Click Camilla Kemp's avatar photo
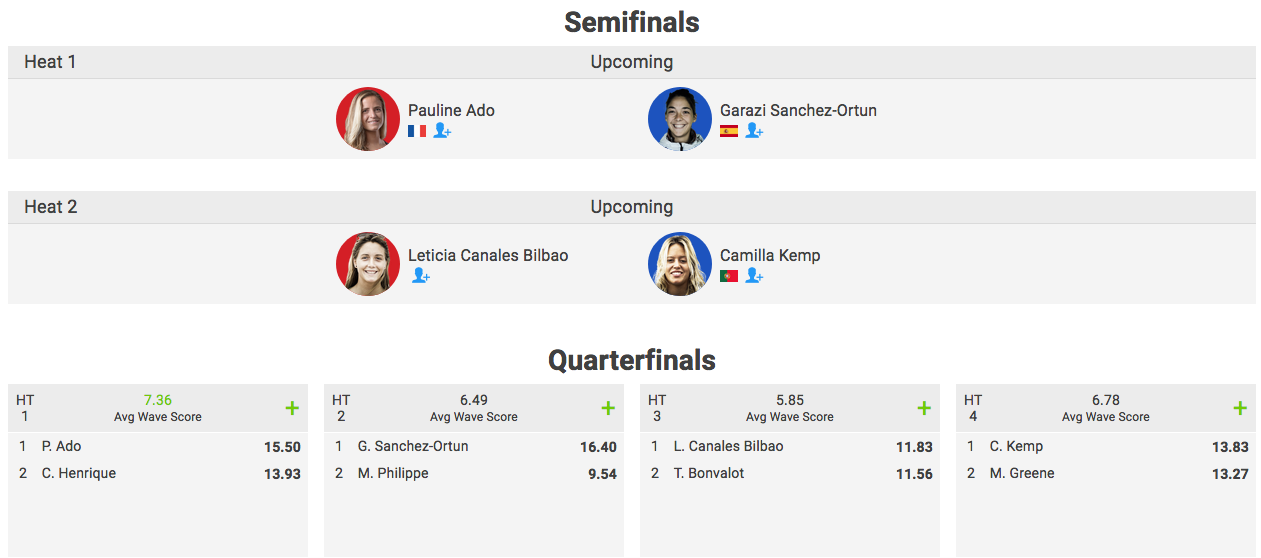Viewport: 1261px width, 558px height. point(680,264)
